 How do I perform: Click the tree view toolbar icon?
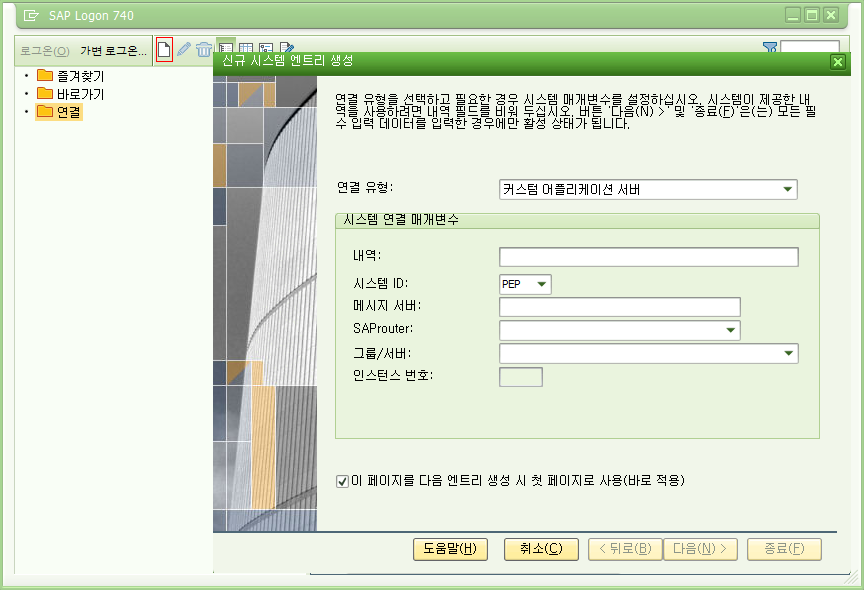coord(266,48)
